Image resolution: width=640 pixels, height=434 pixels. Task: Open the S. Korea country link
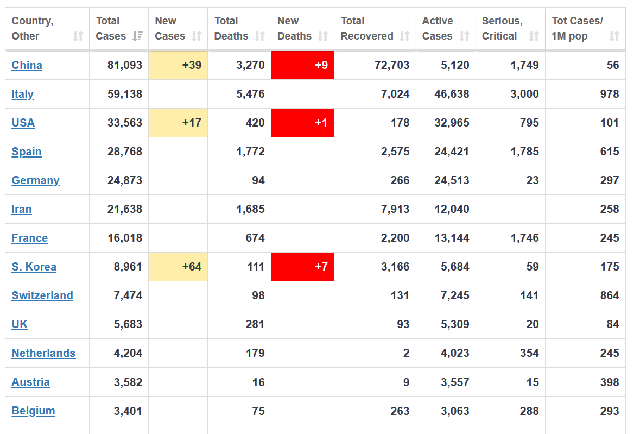34,267
